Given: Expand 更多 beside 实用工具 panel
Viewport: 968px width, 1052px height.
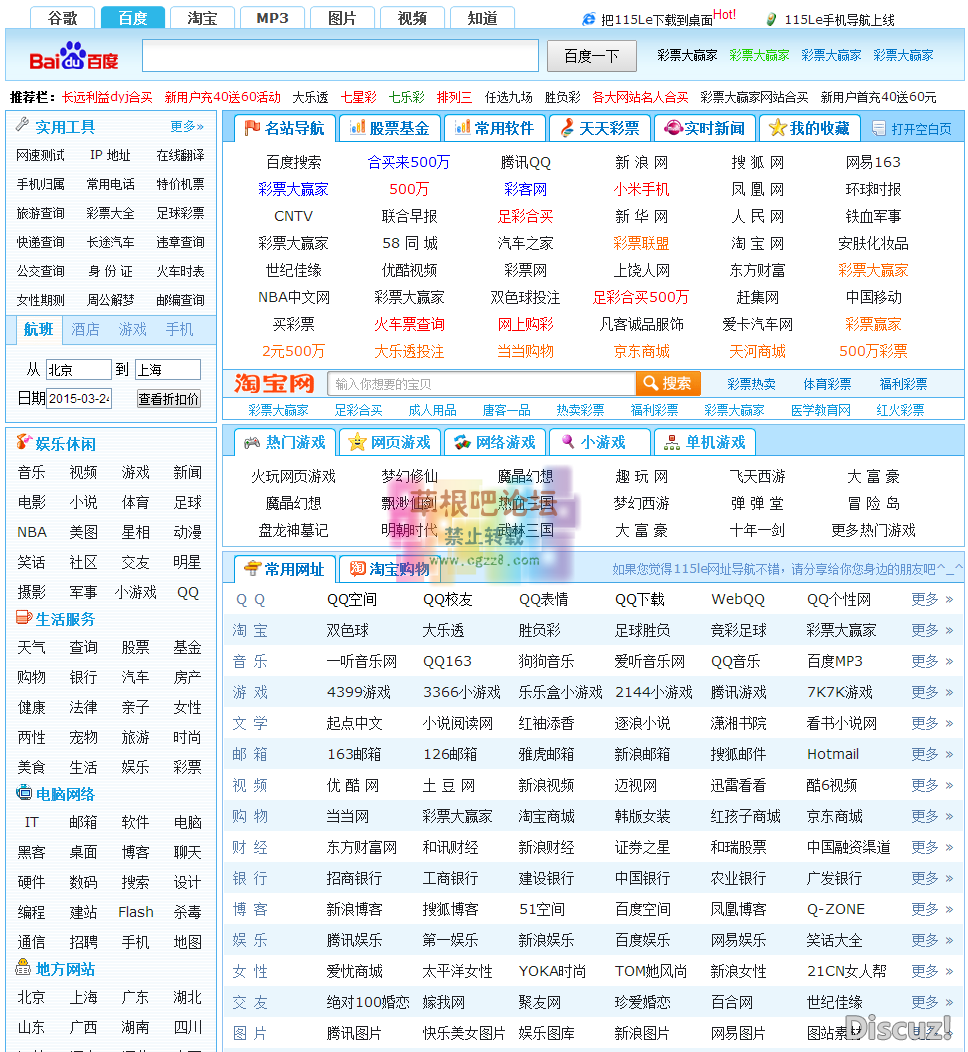Looking at the screenshot, I should coord(183,125).
